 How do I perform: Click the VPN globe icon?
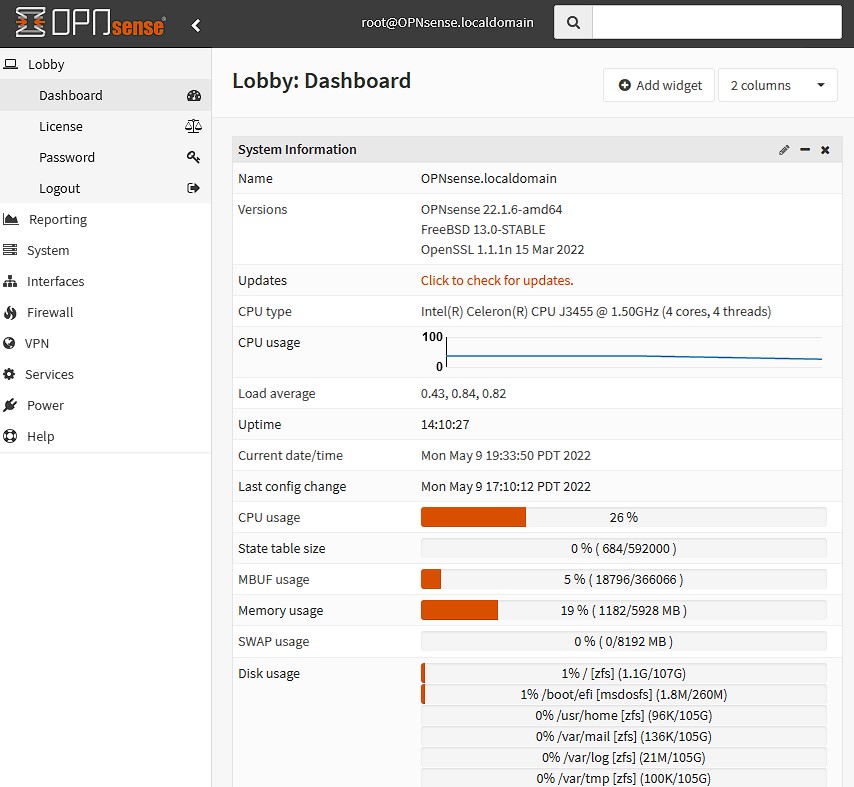tap(10, 343)
